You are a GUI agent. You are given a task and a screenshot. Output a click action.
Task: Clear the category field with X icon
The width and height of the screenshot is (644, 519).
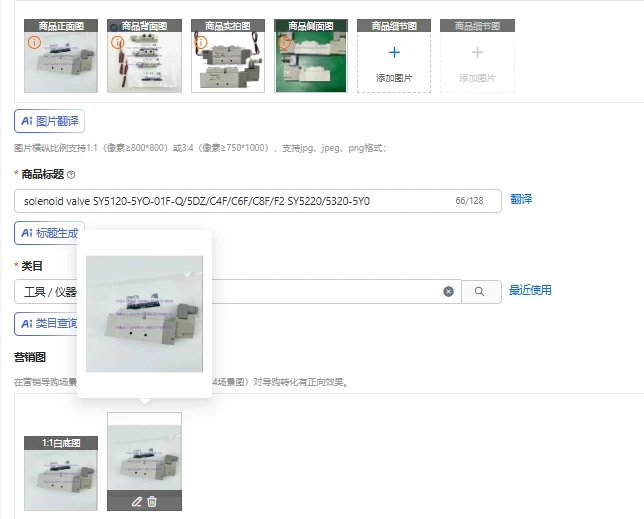(448, 292)
